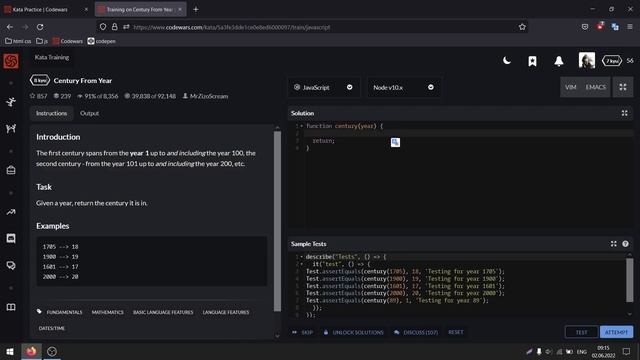Image resolution: width=640 pixels, height=360 pixels.
Task: Click the red extension icon in toolbar
Action: pos(600,27)
